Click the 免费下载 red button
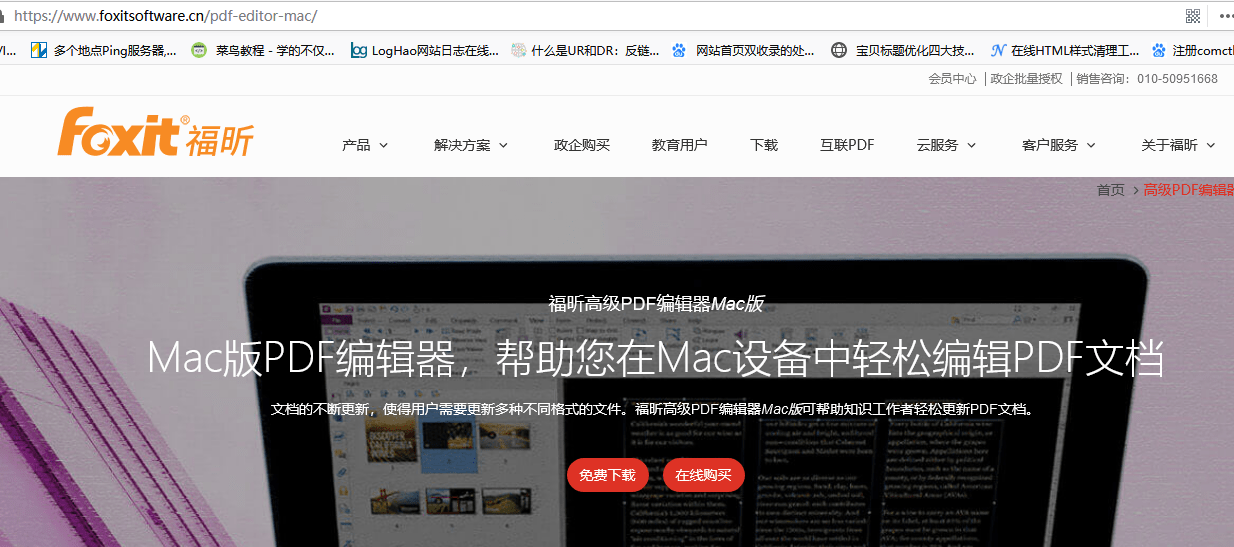The image size is (1234, 547). click(x=608, y=475)
